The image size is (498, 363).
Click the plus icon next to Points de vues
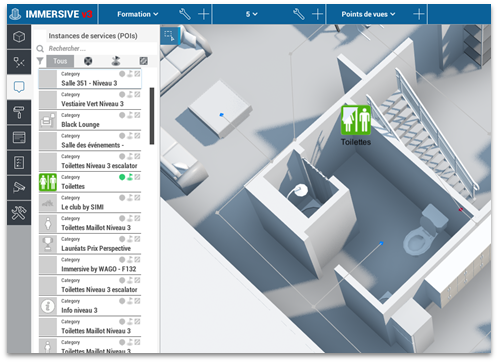[x=418, y=14]
